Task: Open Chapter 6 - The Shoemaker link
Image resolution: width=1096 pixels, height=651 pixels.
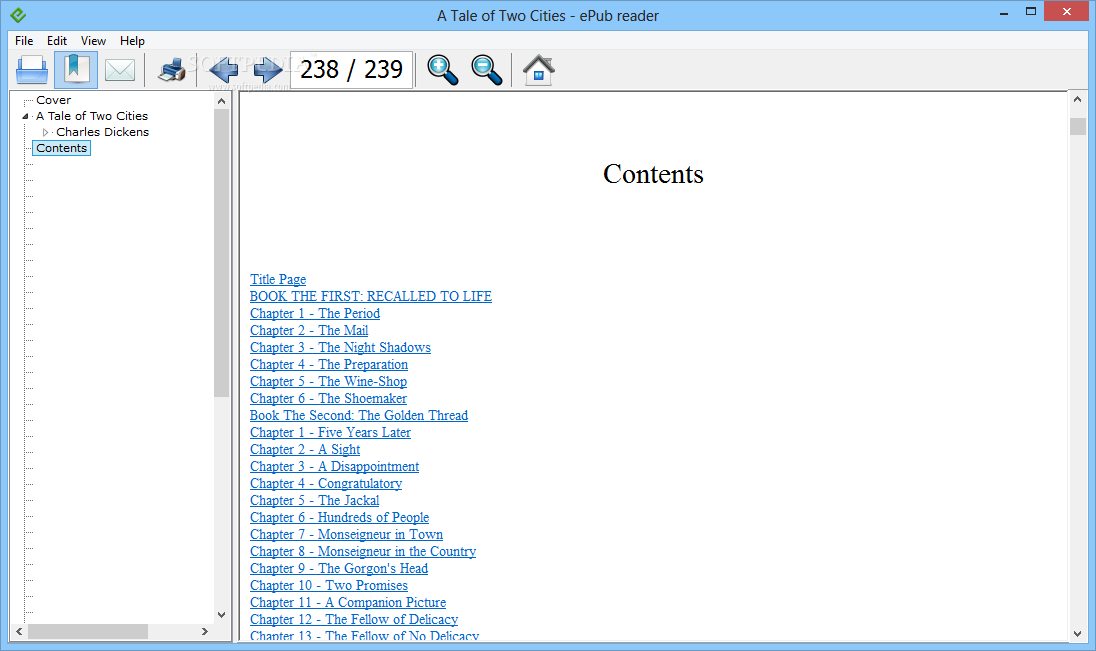Action: pyautogui.click(x=329, y=399)
